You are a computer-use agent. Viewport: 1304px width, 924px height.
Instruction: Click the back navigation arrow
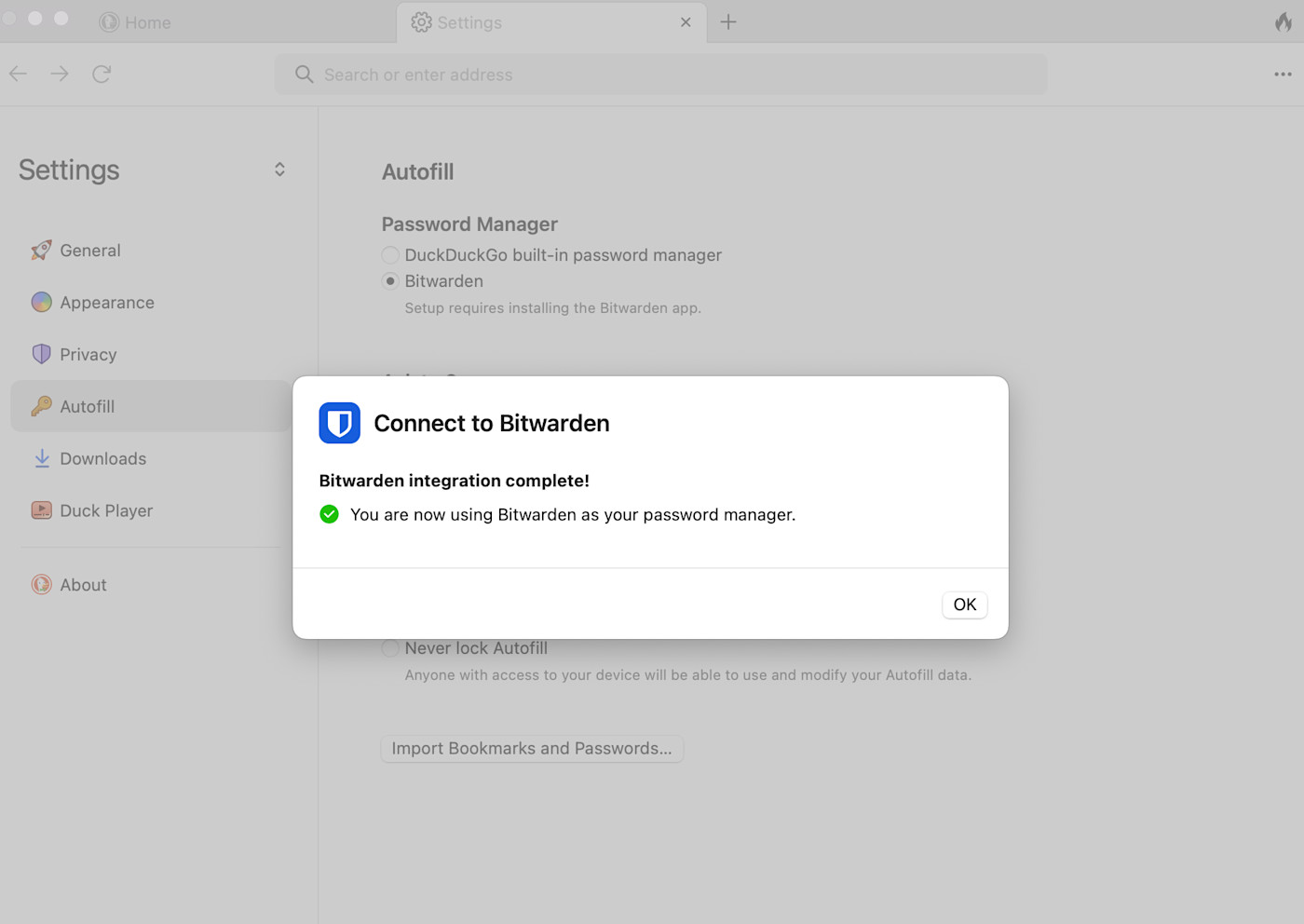click(x=17, y=74)
